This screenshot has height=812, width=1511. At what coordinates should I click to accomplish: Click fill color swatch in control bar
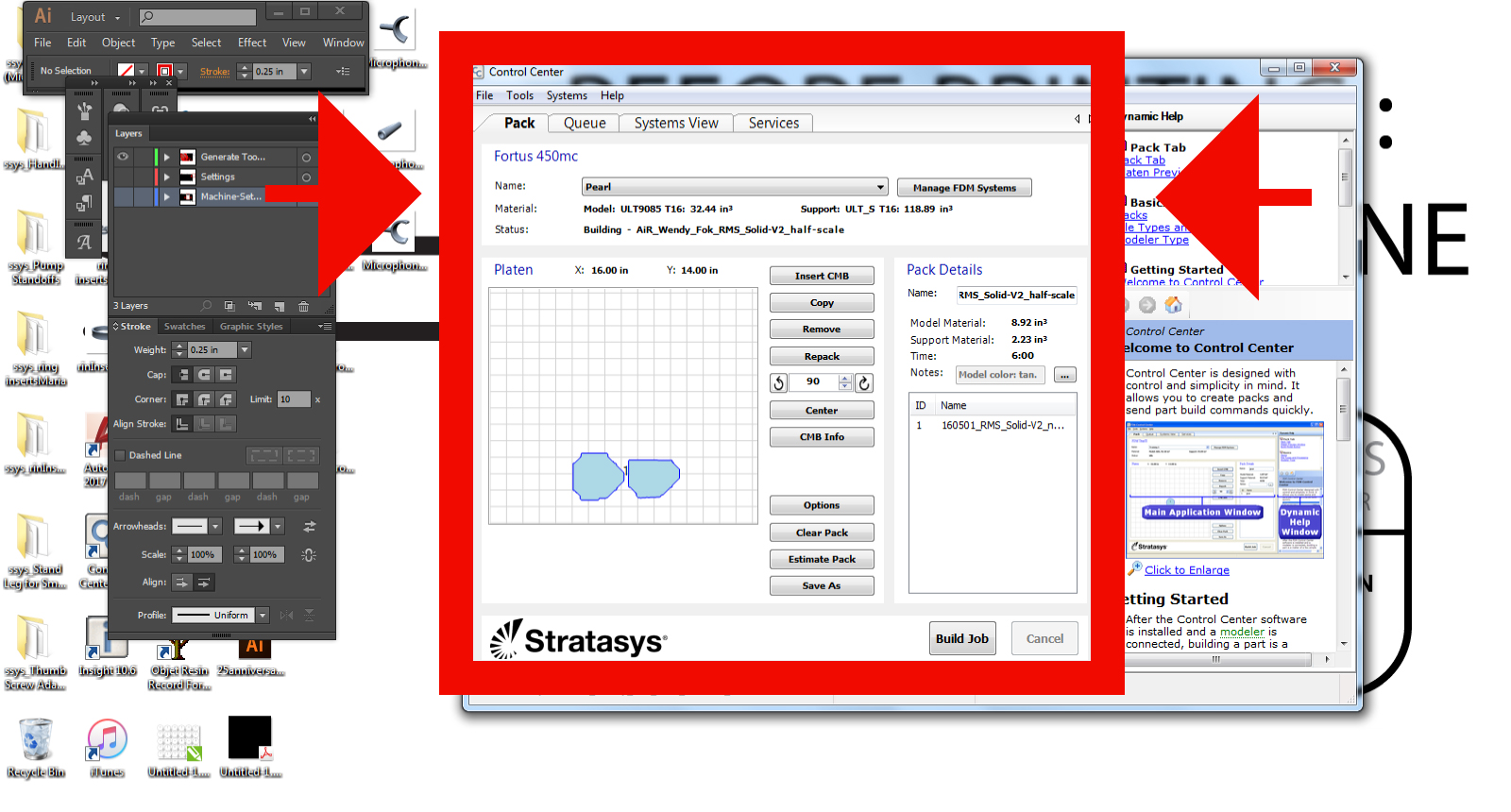click(x=126, y=72)
